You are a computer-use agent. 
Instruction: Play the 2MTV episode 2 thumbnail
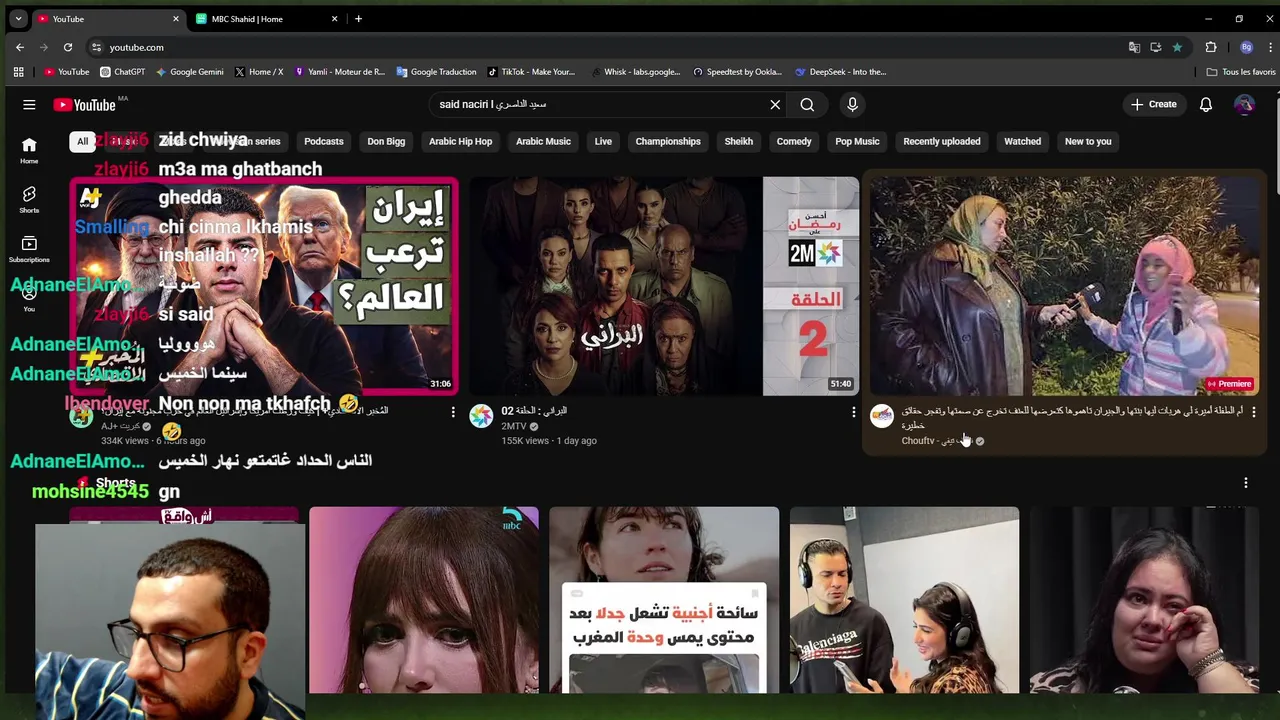point(664,286)
